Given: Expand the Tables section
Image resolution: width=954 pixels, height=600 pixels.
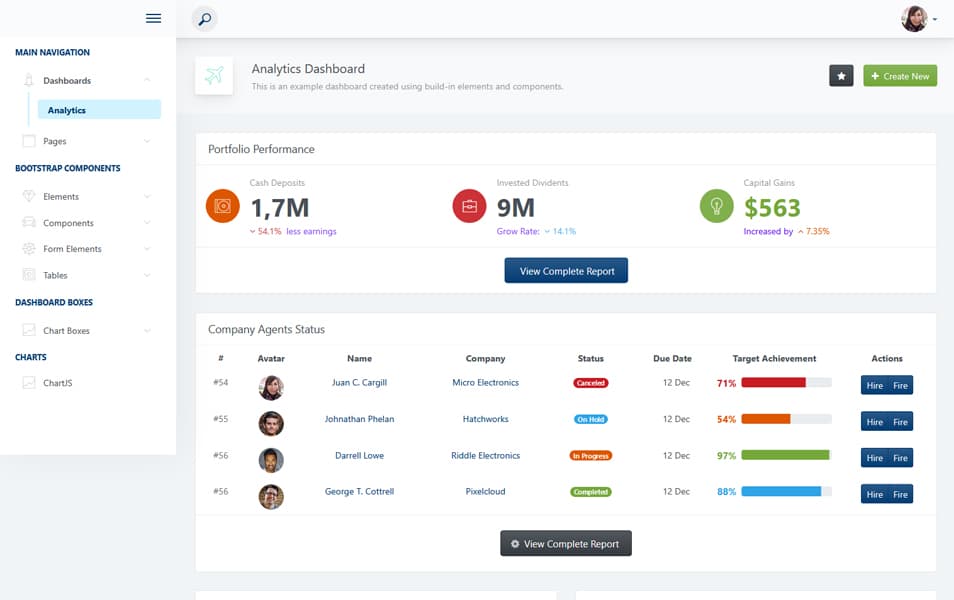Looking at the screenshot, I should pyautogui.click(x=148, y=275).
